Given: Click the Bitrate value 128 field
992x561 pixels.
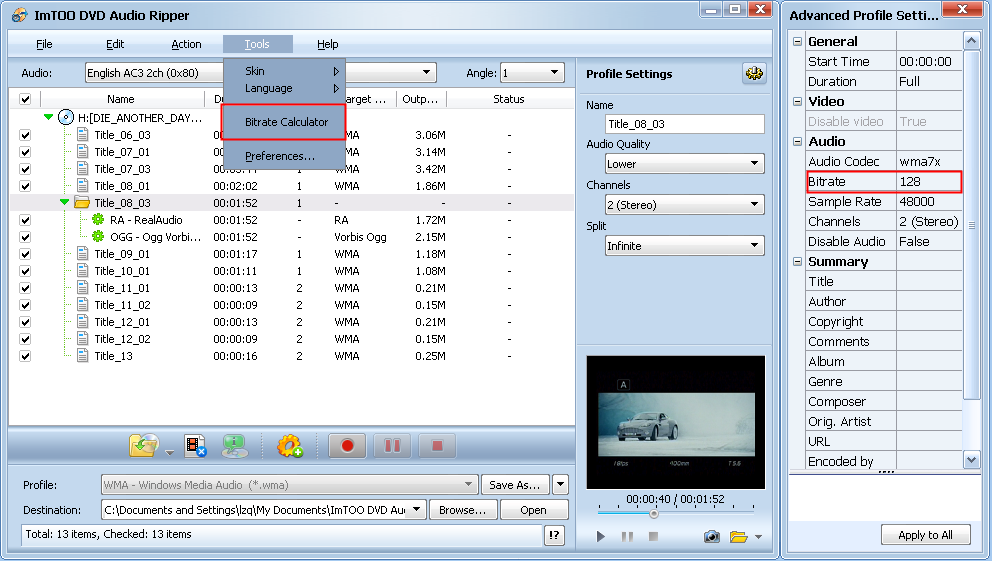Looking at the screenshot, I should click(x=929, y=182).
